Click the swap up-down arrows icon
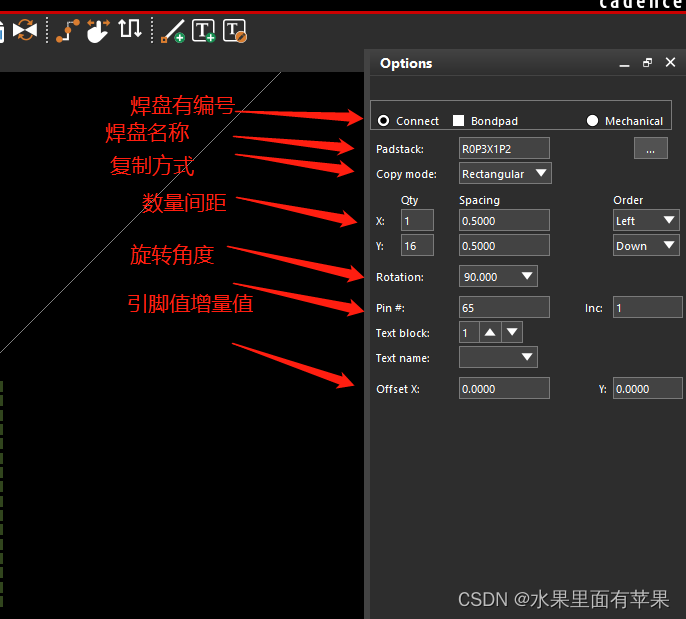The image size is (686, 619). click(130, 29)
